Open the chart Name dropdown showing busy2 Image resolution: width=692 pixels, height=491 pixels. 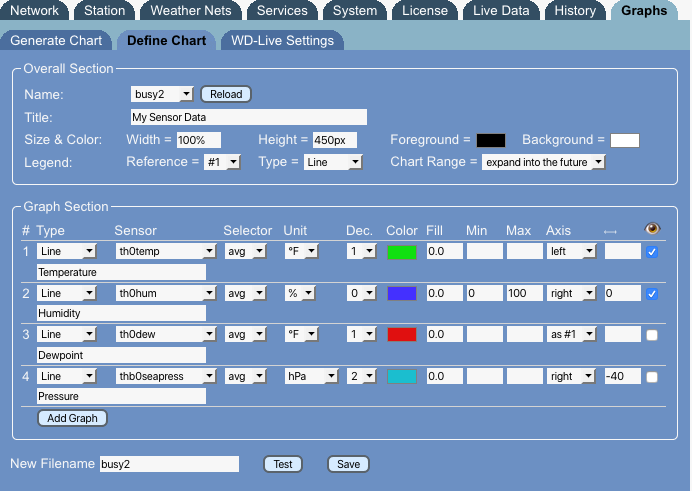pos(162,94)
